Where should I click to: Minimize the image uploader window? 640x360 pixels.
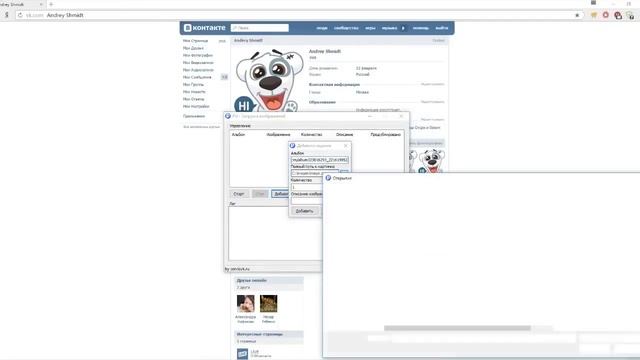tap(370, 116)
